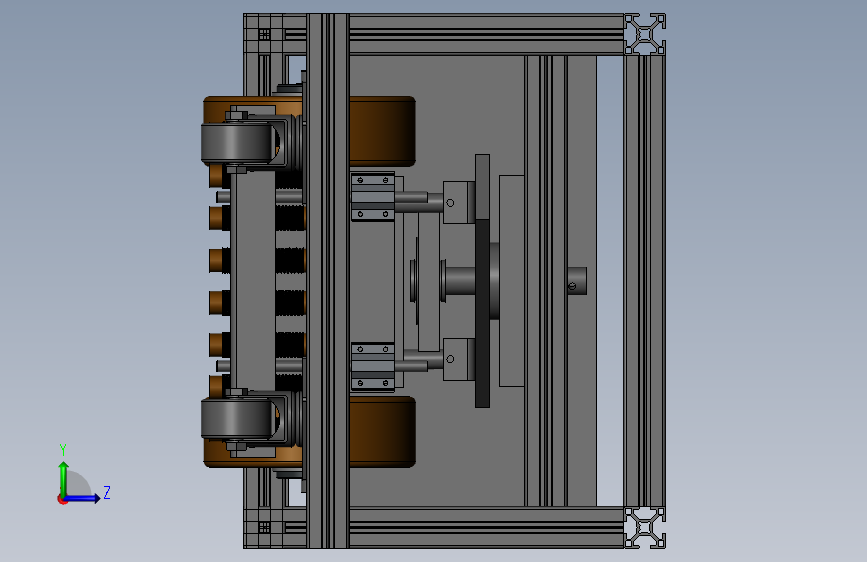Image resolution: width=867 pixels, height=562 pixels.
Task: Select the lower grey caster wheel
Action: tap(239, 420)
